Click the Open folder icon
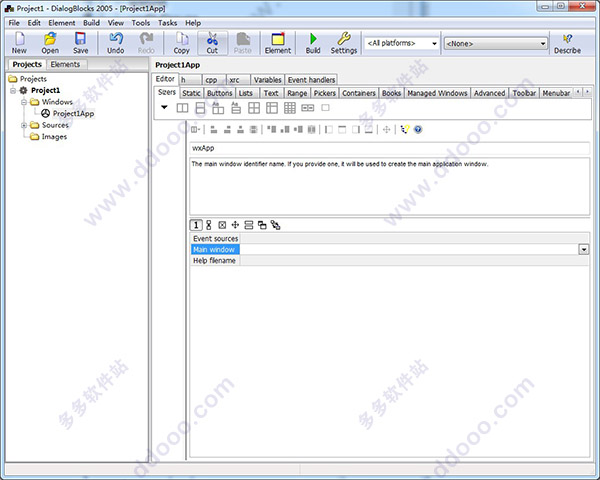600x480 pixels. (50, 39)
